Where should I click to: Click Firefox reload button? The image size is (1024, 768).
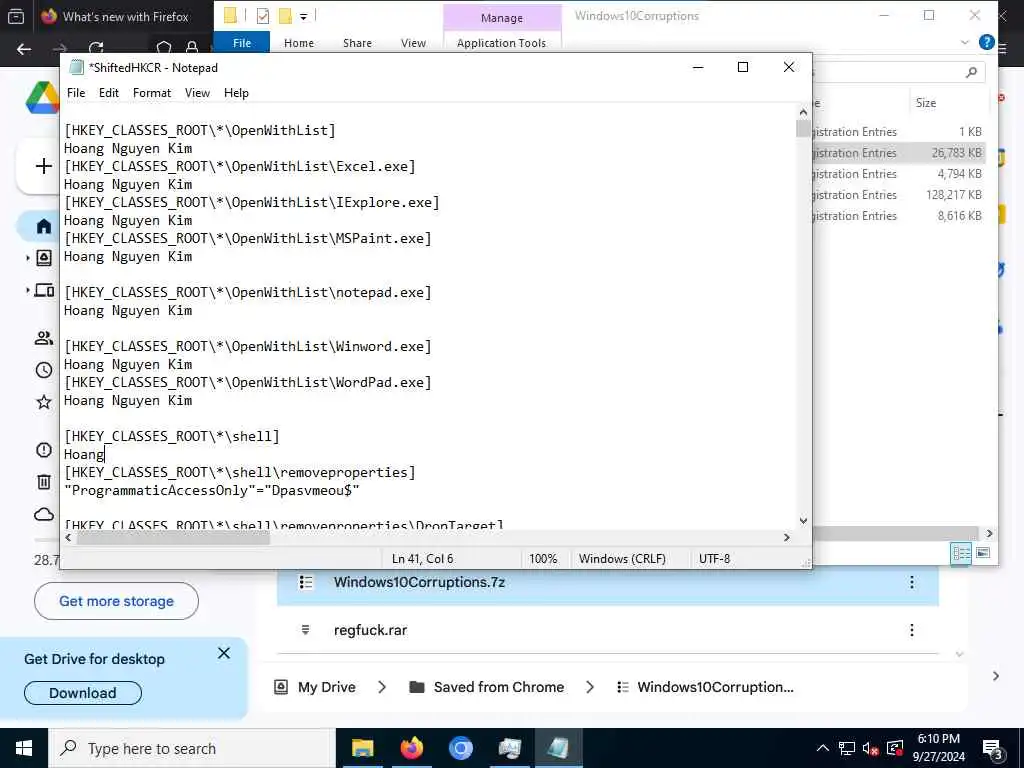click(x=97, y=48)
